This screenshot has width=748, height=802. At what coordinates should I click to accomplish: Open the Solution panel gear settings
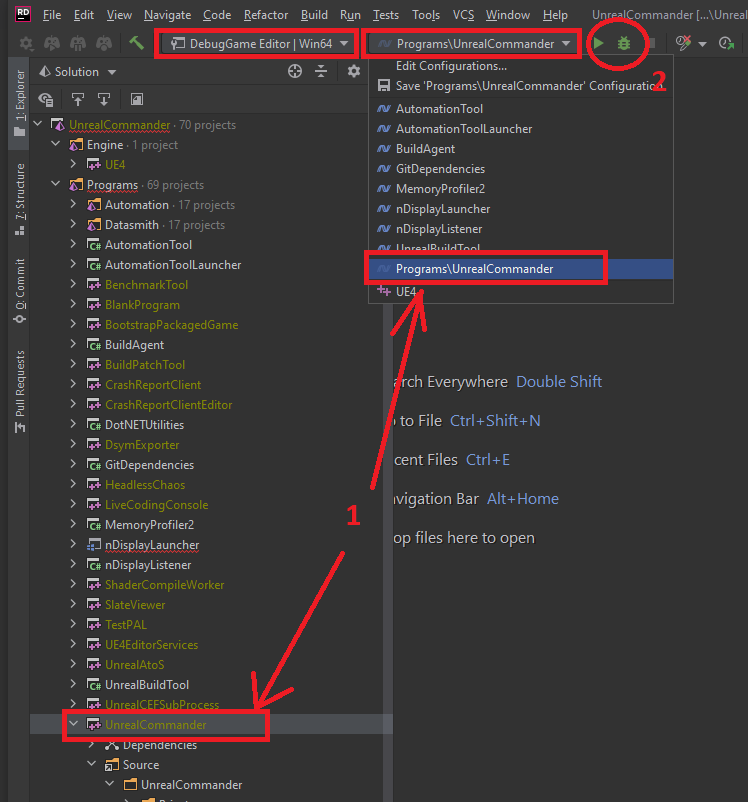(x=354, y=71)
